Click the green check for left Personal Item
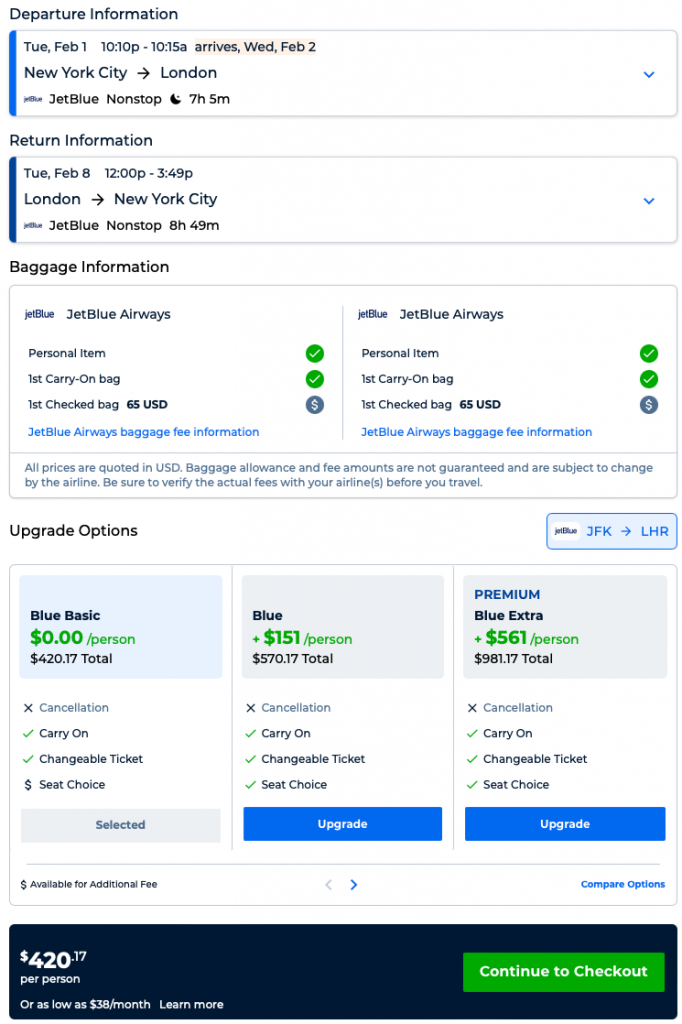 pos(315,353)
